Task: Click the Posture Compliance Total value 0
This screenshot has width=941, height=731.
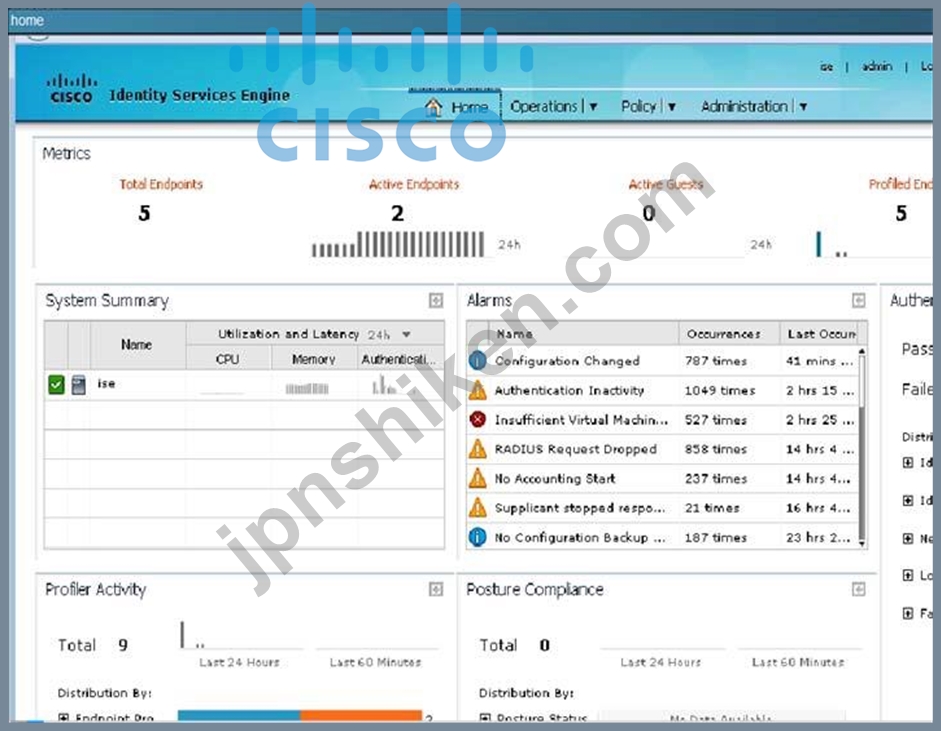Action: [x=544, y=645]
